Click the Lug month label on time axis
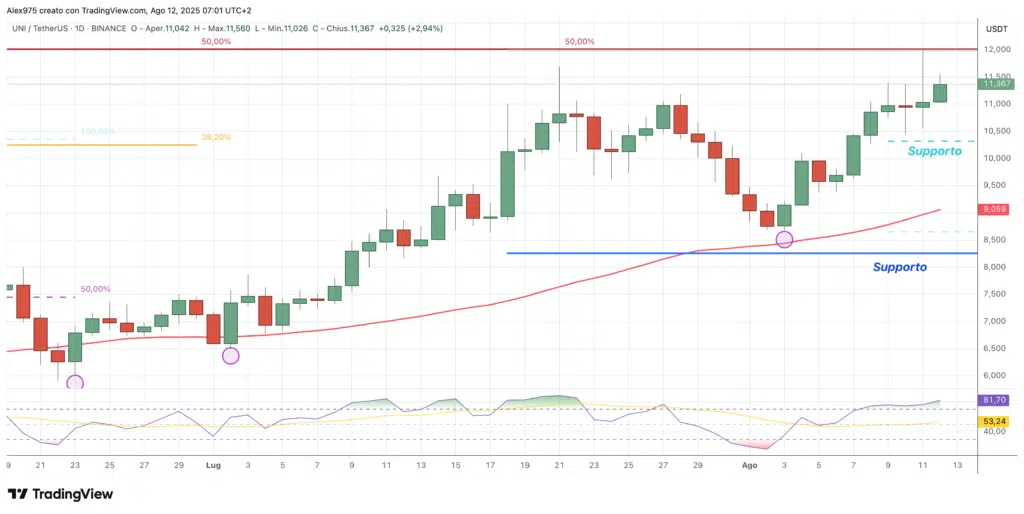Image resolution: width=1024 pixels, height=514 pixels. tap(212, 465)
